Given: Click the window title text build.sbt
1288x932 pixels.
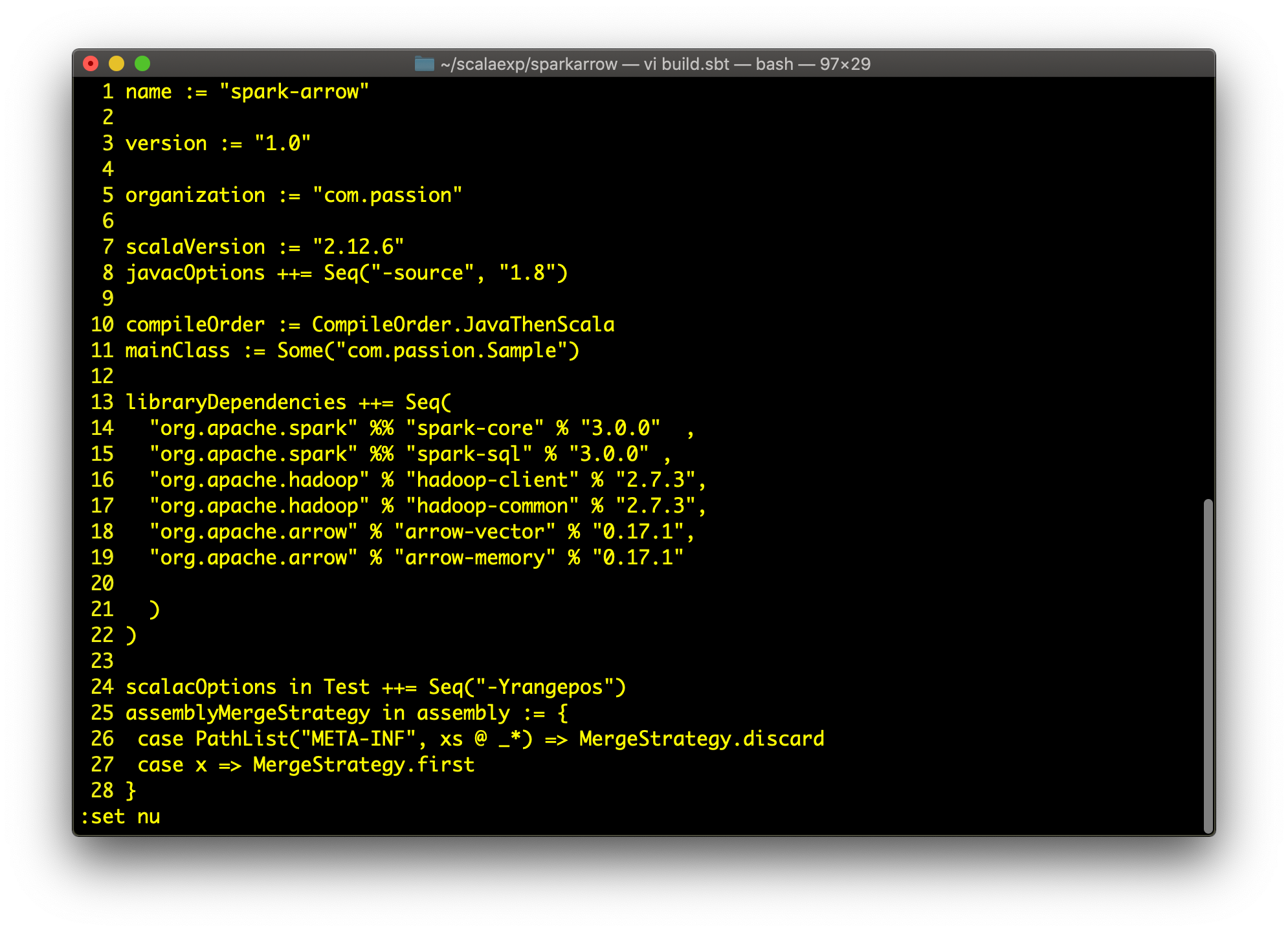Looking at the screenshot, I should (695, 64).
